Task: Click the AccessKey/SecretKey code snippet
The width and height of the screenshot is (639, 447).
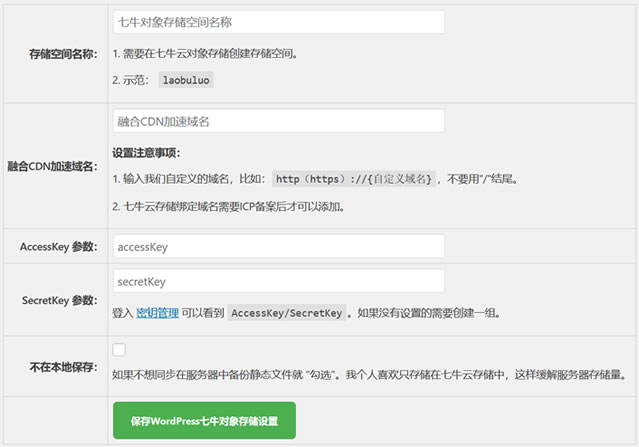Action: (287, 313)
